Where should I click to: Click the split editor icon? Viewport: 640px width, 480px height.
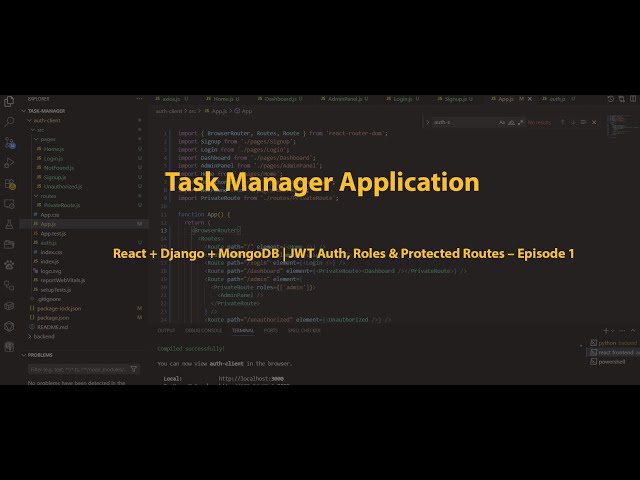click(633, 99)
